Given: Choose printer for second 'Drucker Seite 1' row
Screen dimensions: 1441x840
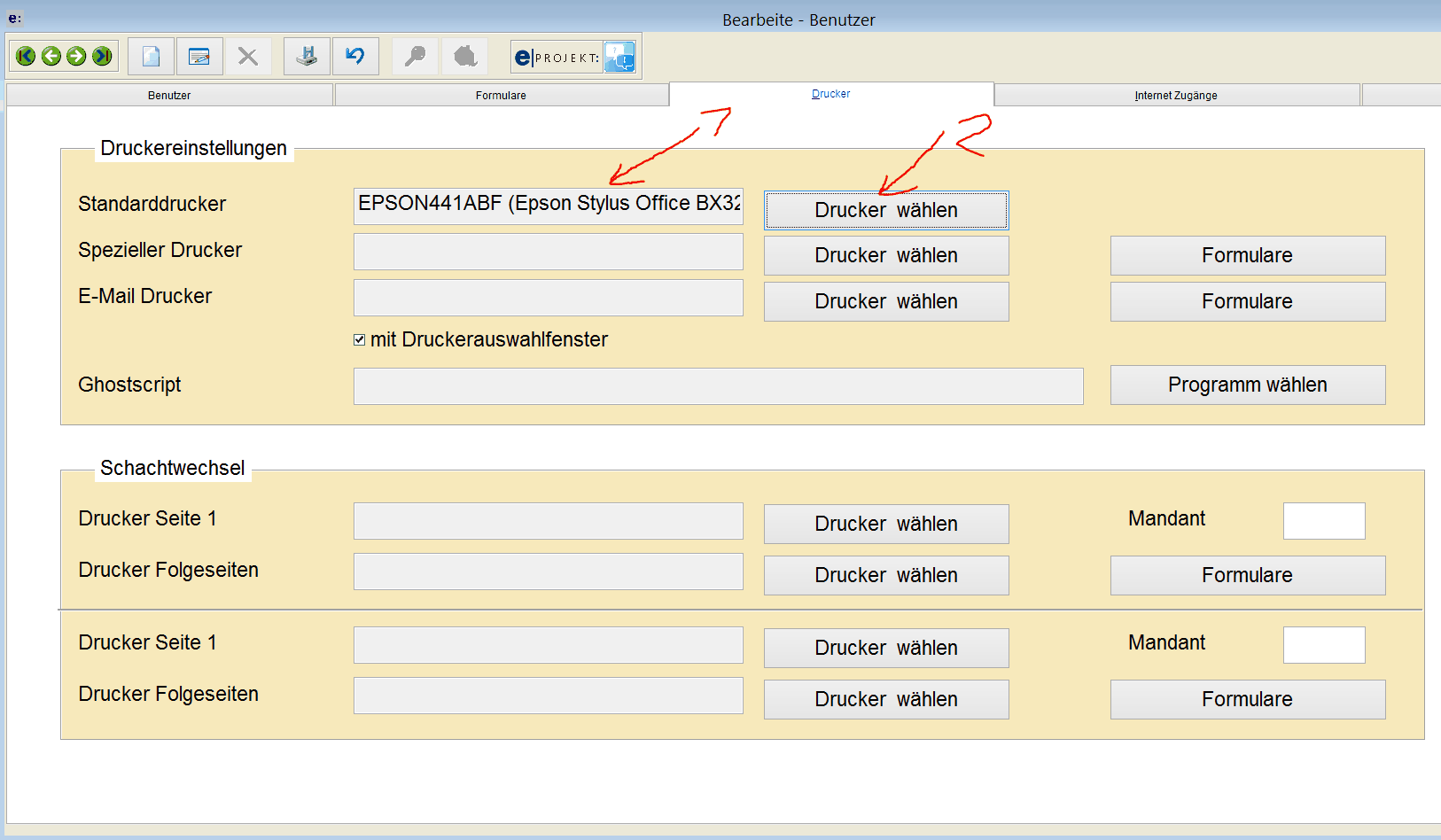Looking at the screenshot, I should [886, 648].
